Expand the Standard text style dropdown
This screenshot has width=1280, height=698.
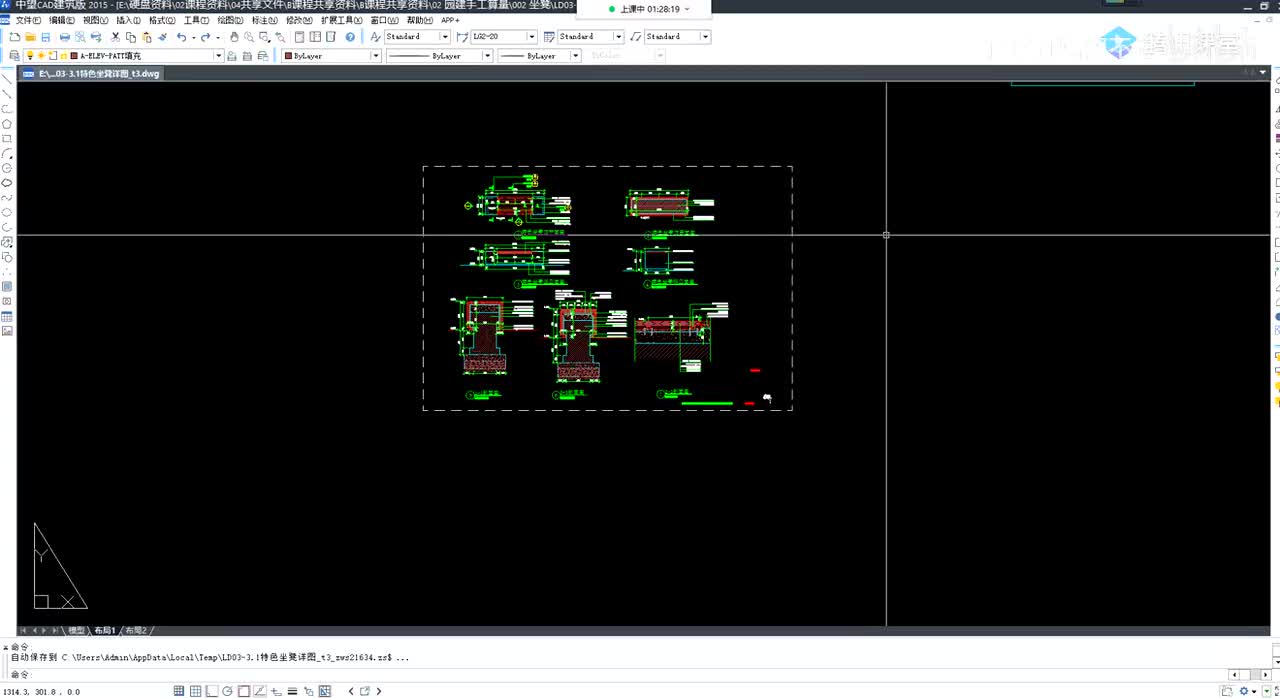tap(443, 37)
